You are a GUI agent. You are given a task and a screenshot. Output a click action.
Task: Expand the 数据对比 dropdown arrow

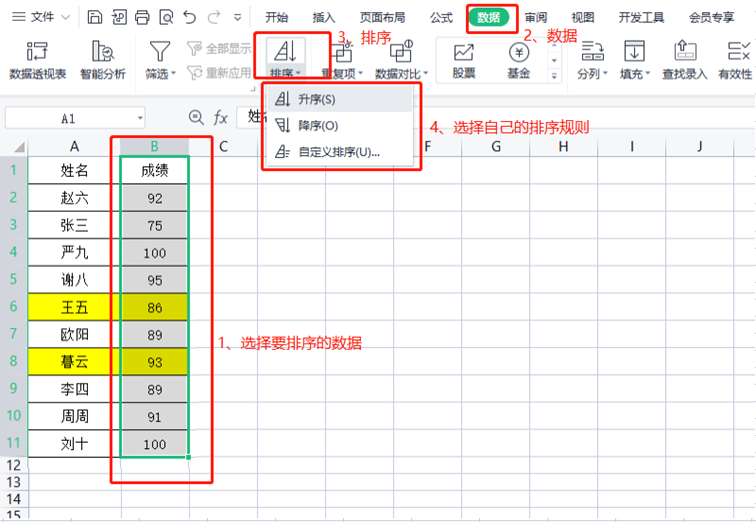pos(425,74)
